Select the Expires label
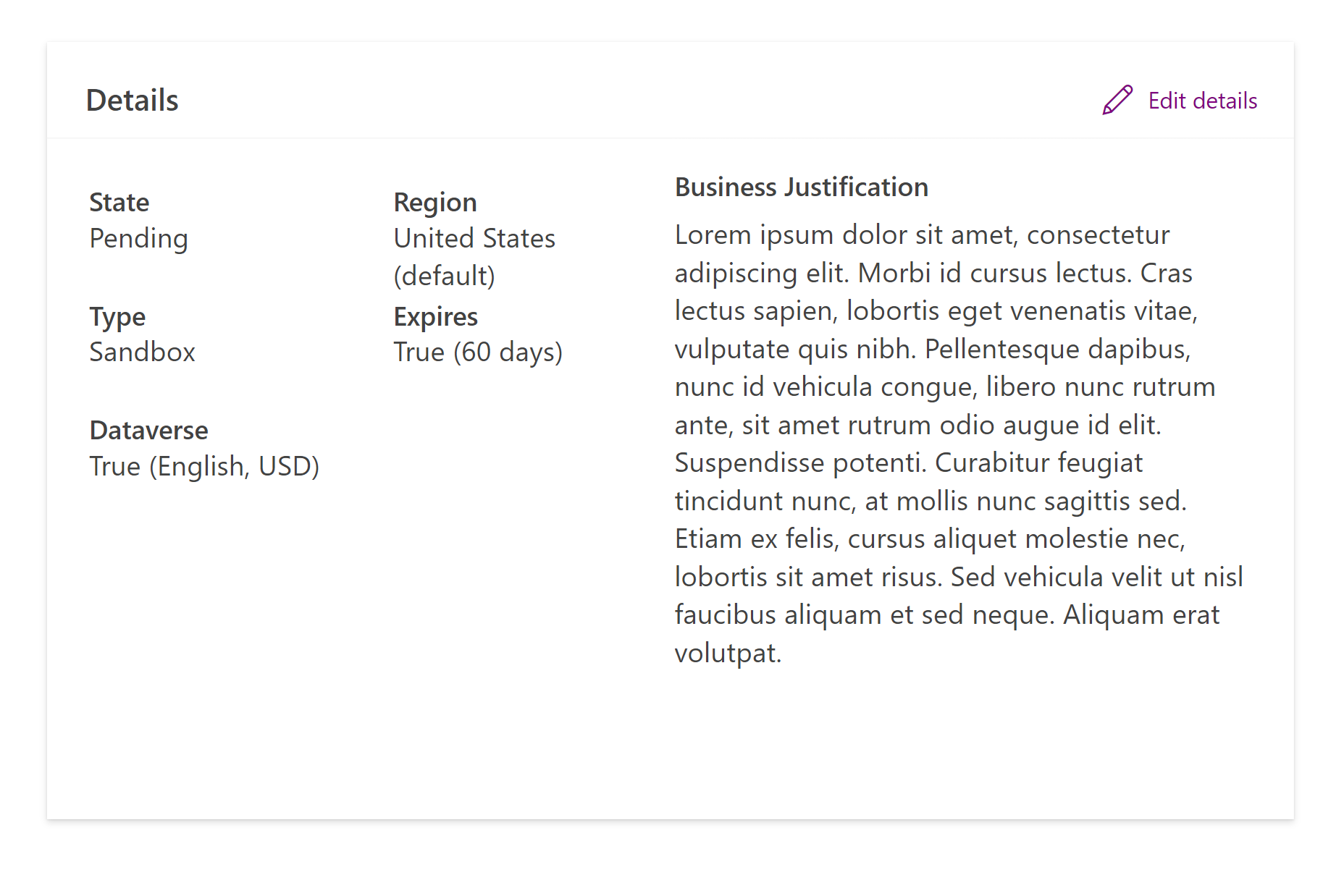Image resolution: width=1344 pixels, height=896 pixels. point(435,316)
